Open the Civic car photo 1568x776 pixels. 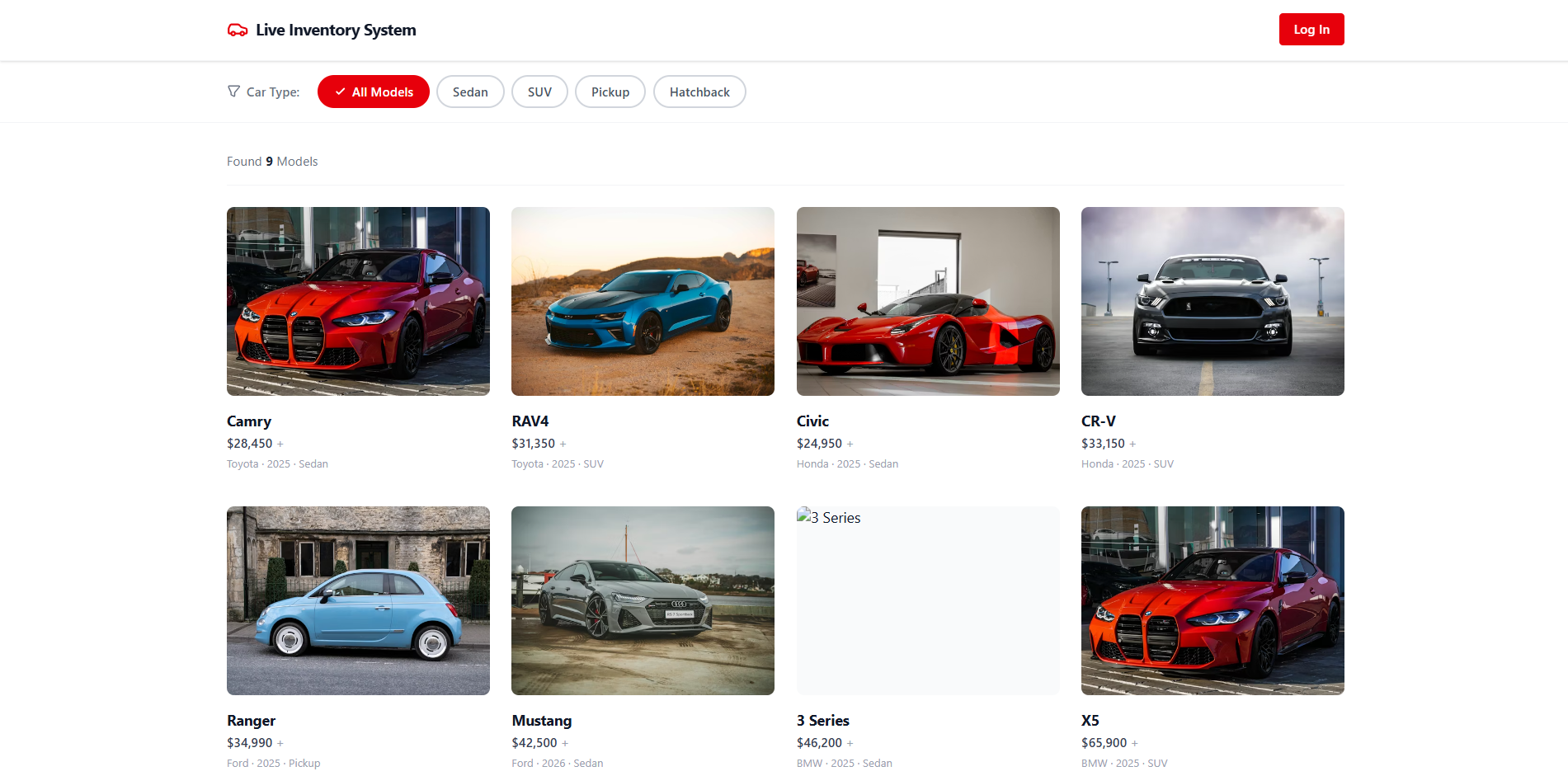(x=928, y=301)
